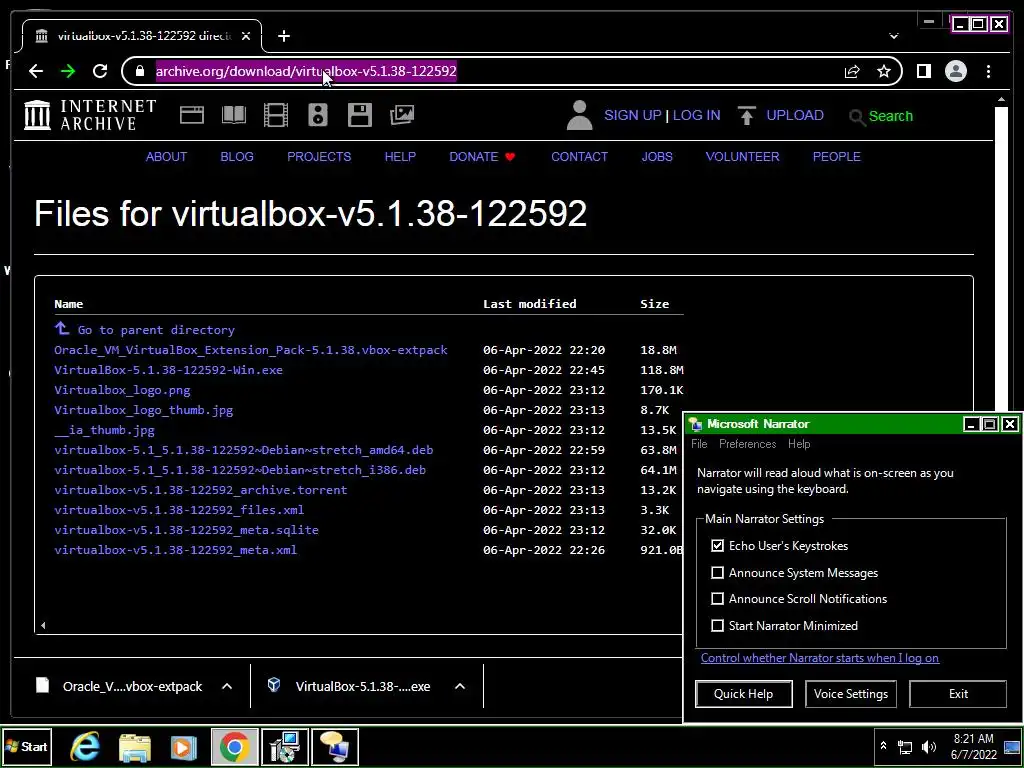1024x768 pixels.
Task: Open the downloaded Oracle_V....vbox-extpack item
Action: click(x=119, y=686)
